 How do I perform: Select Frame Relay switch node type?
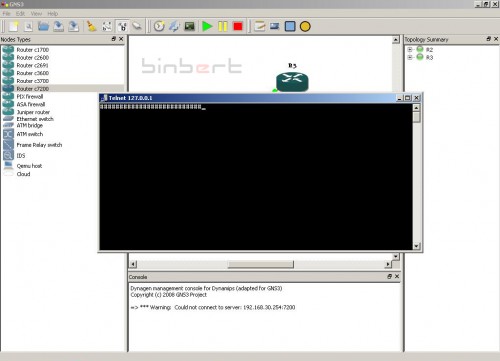click(39, 145)
